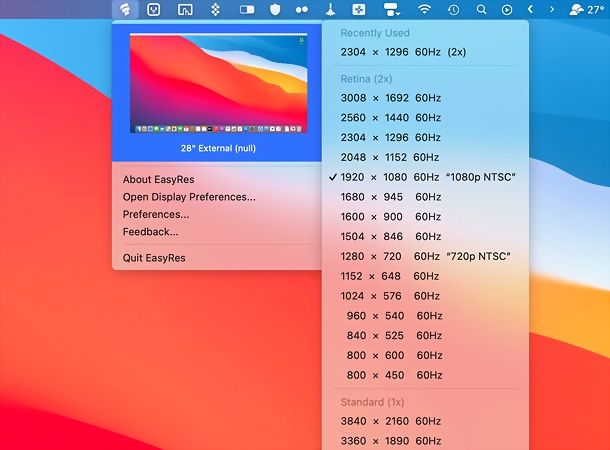The image size is (610, 450).
Task: Open Spotlight search magnifier icon
Action: point(481,9)
